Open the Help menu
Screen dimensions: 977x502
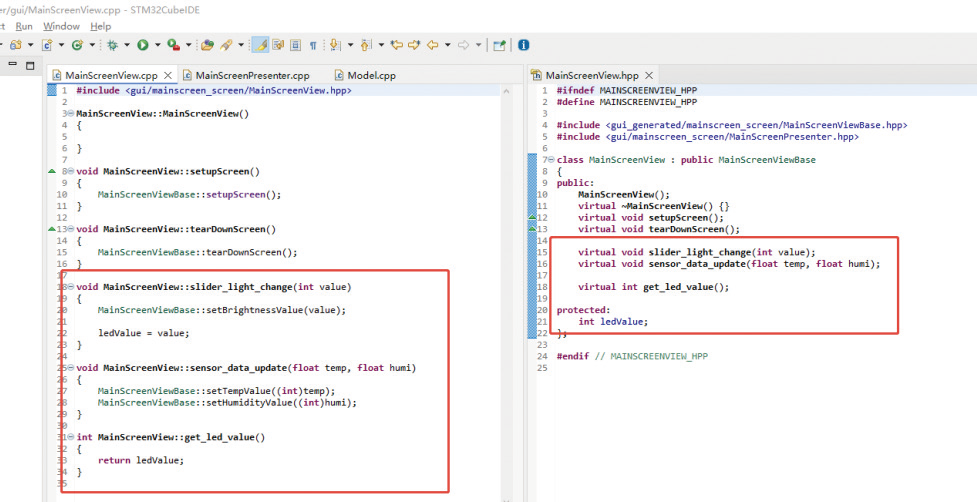100,26
